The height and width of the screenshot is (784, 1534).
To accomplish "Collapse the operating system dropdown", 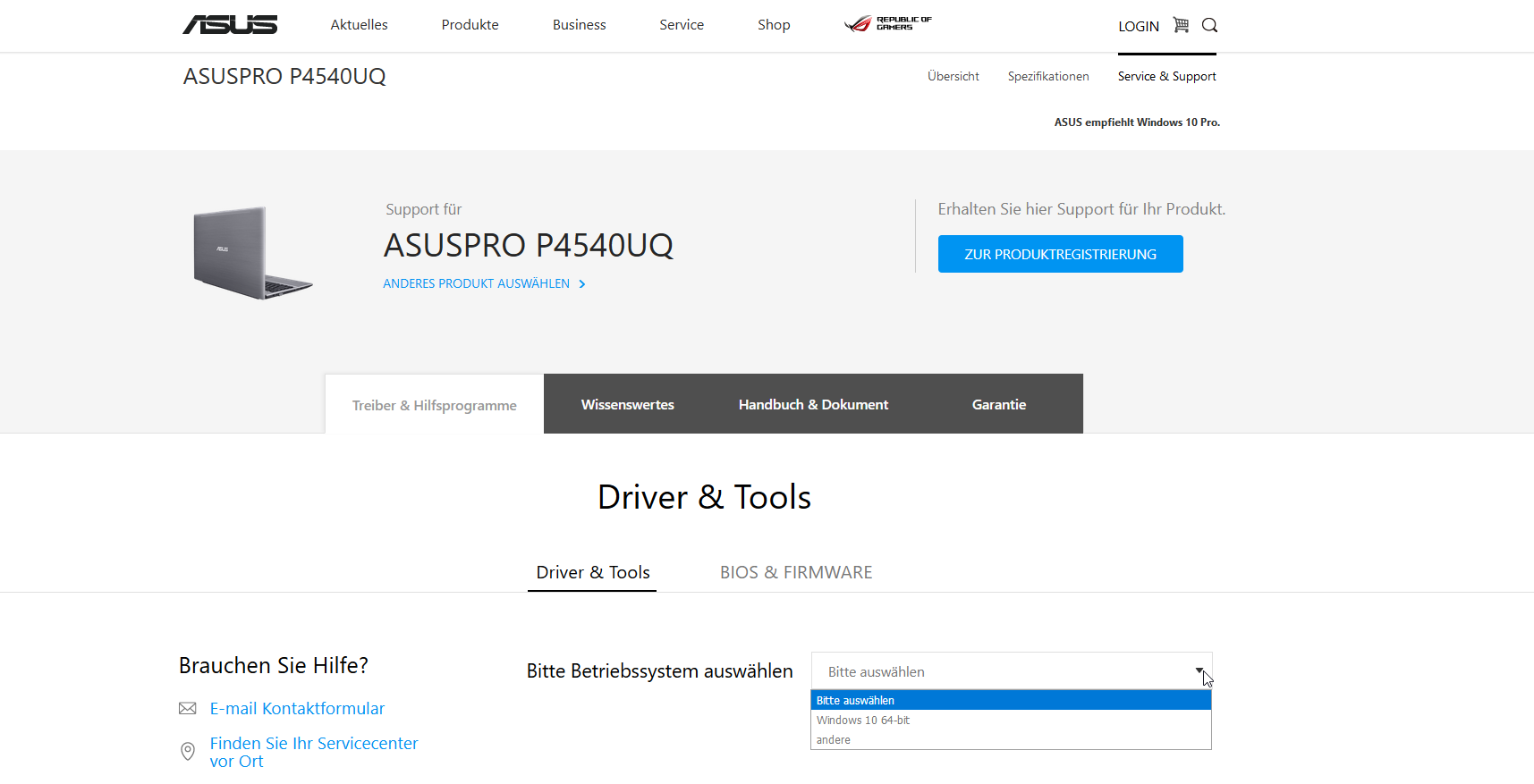I will 1011,671.
